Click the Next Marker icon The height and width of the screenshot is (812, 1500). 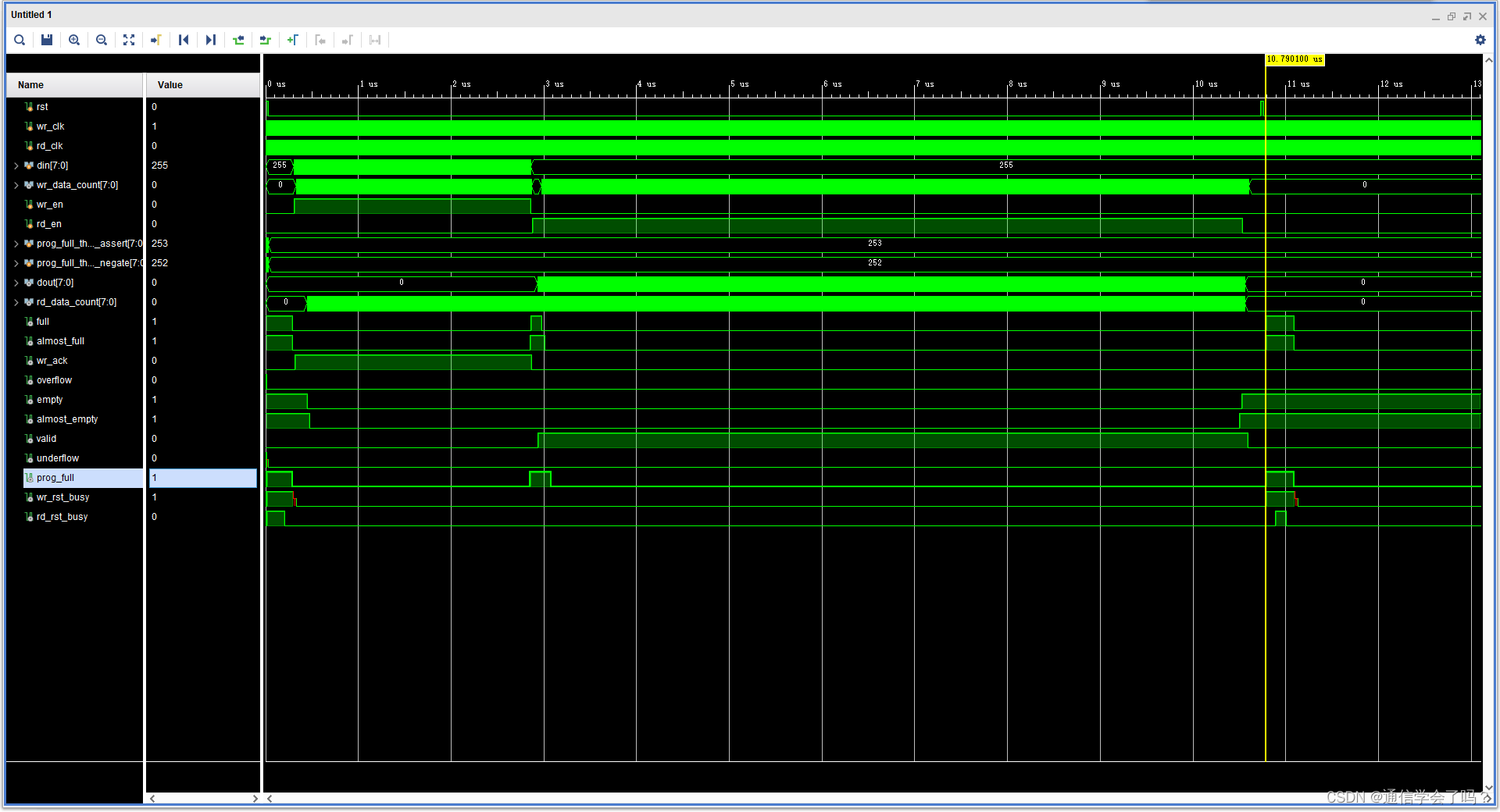[x=348, y=40]
